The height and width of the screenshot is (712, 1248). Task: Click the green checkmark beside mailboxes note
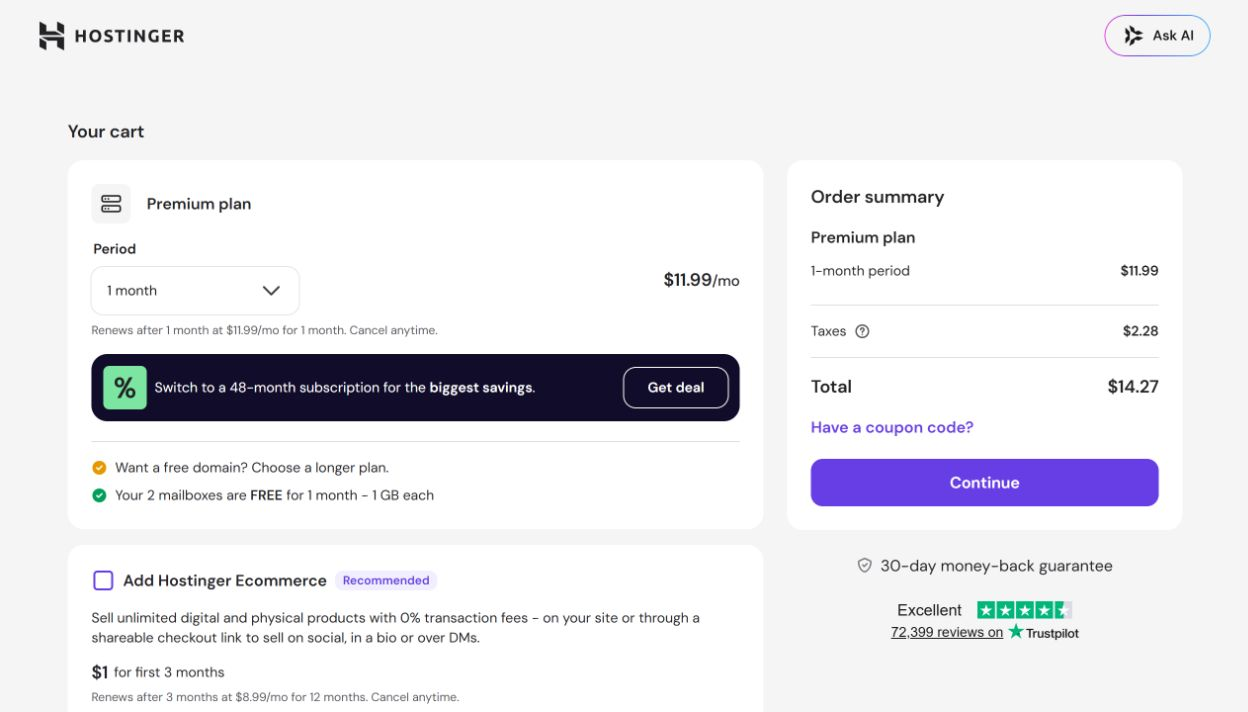(x=99, y=495)
